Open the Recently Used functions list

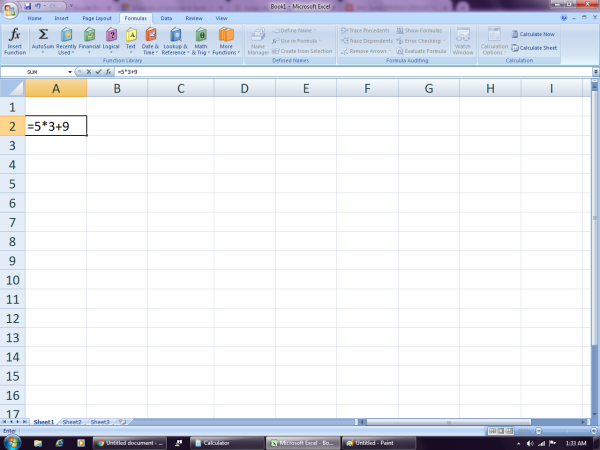66,40
